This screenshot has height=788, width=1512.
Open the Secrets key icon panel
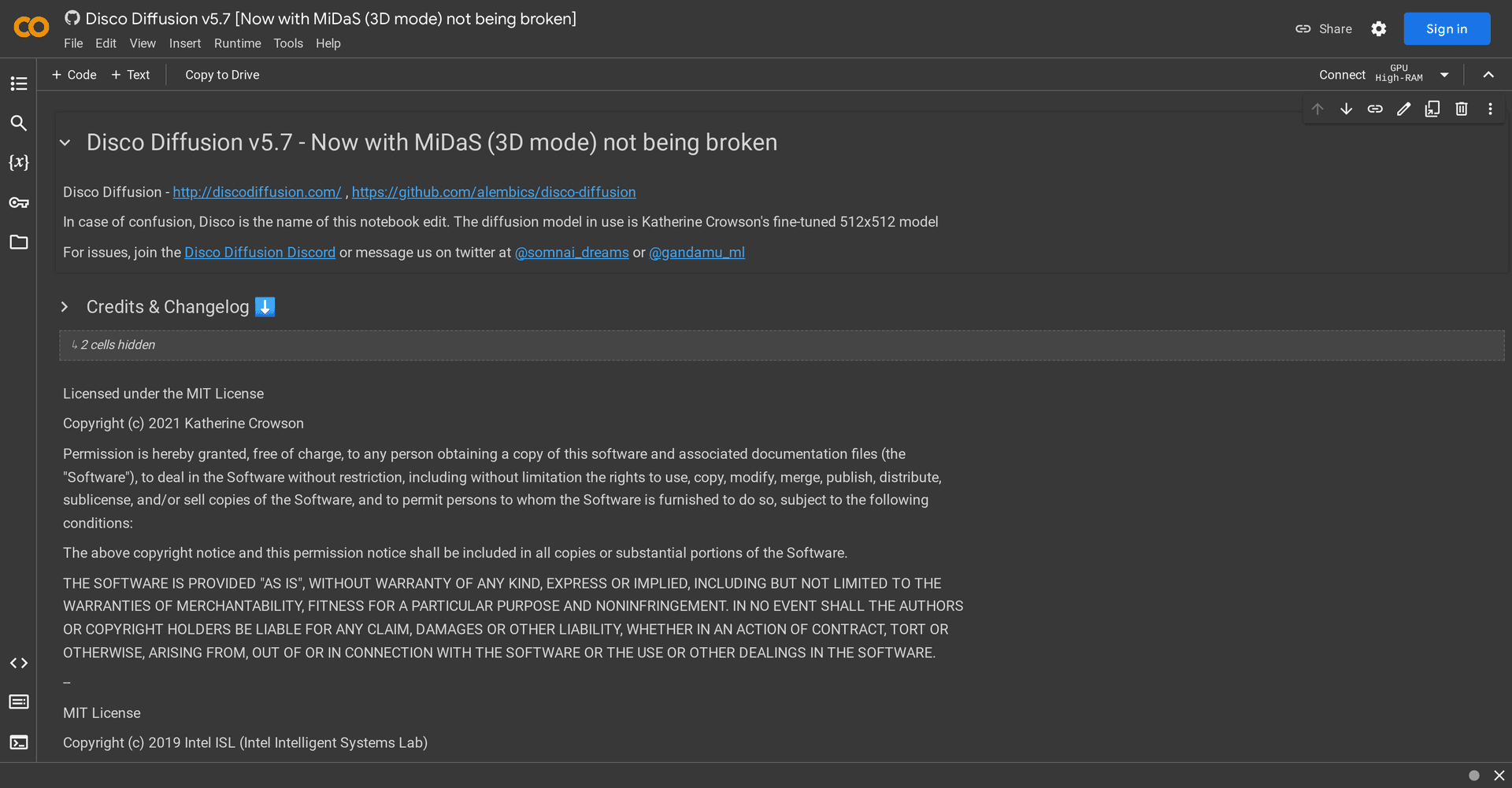[x=19, y=202]
